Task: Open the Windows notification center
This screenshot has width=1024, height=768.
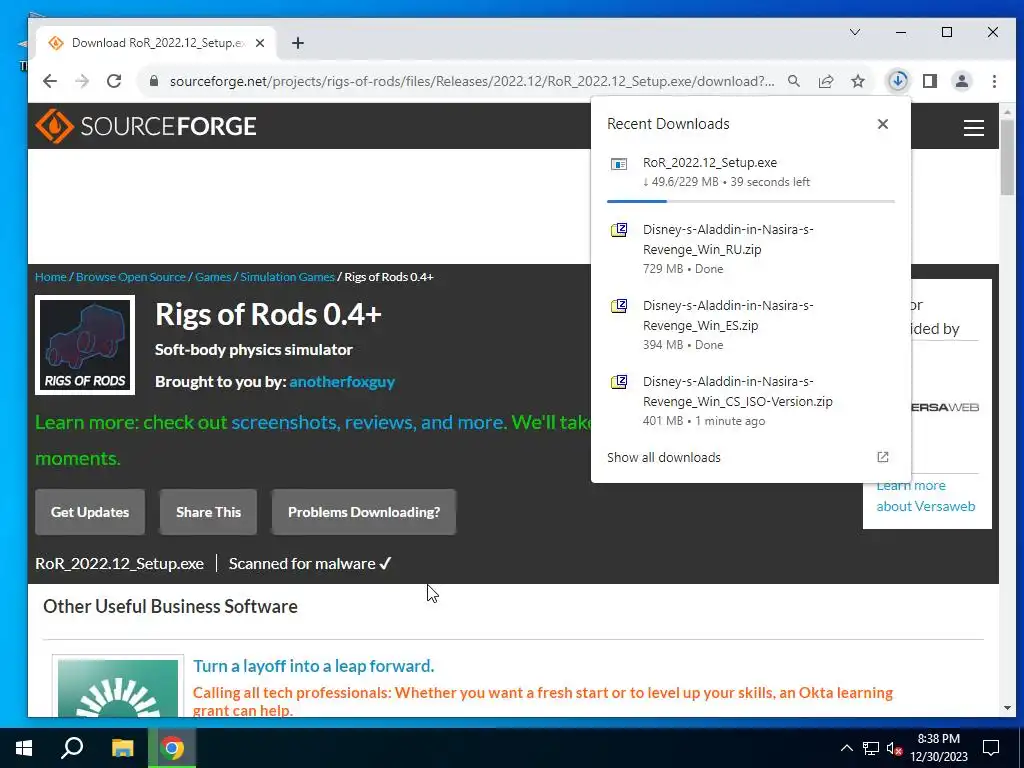Action: [x=991, y=748]
